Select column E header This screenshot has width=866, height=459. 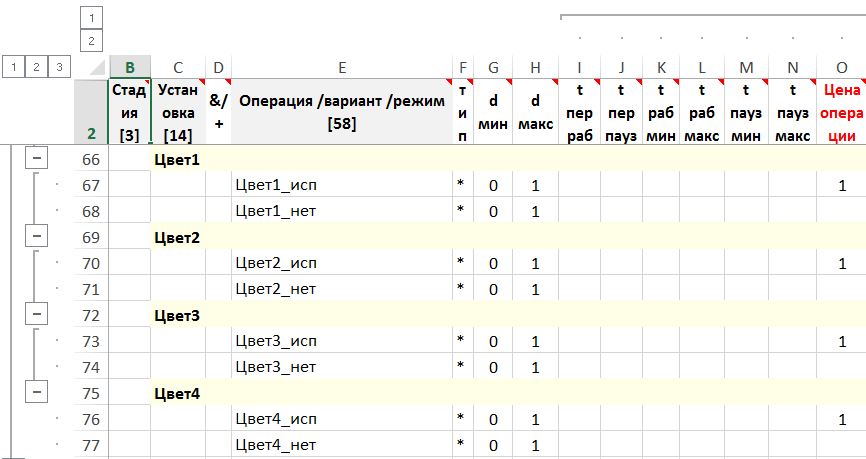pyautogui.click(x=342, y=67)
